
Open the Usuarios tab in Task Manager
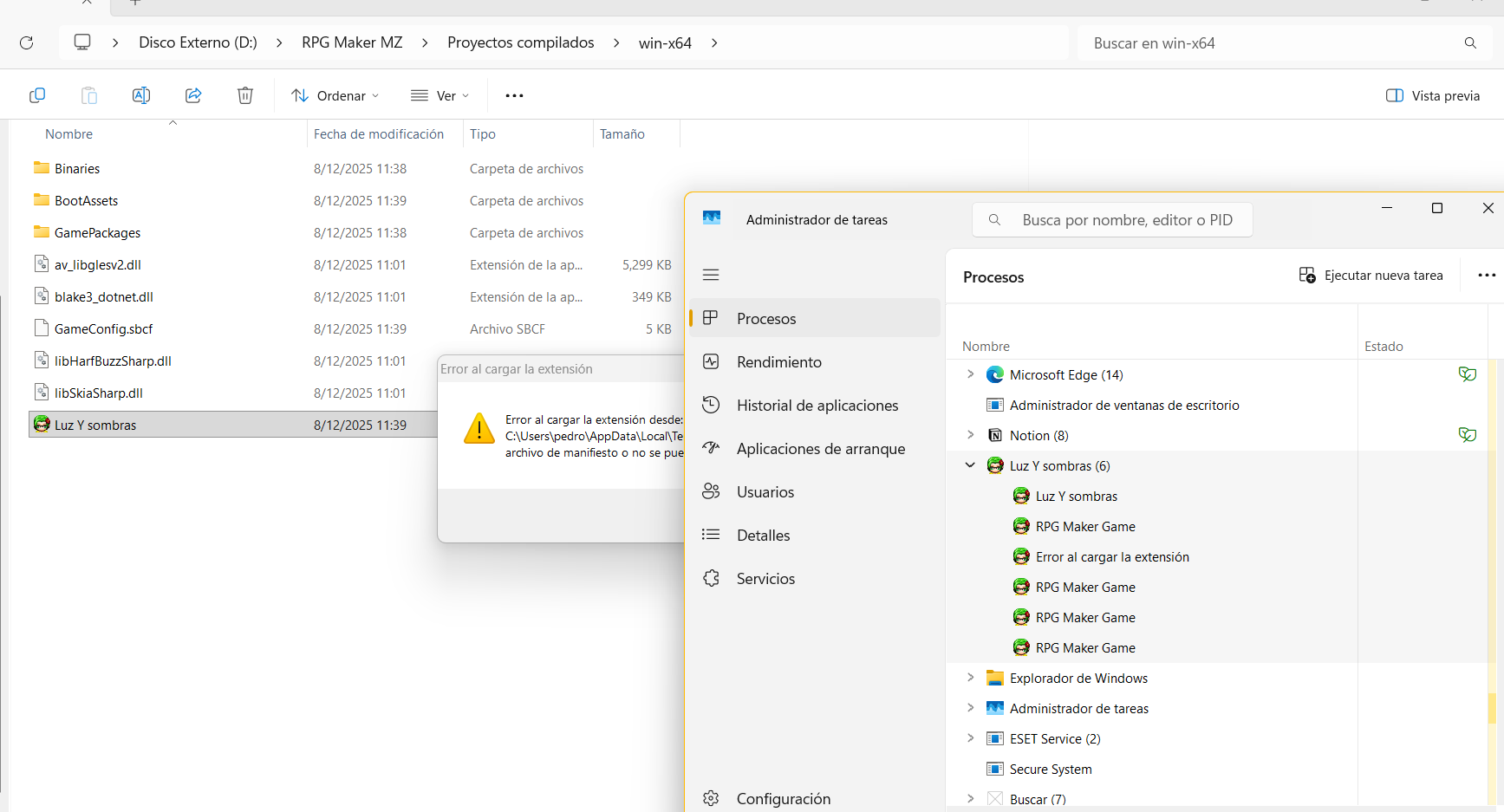tap(815, 491)
